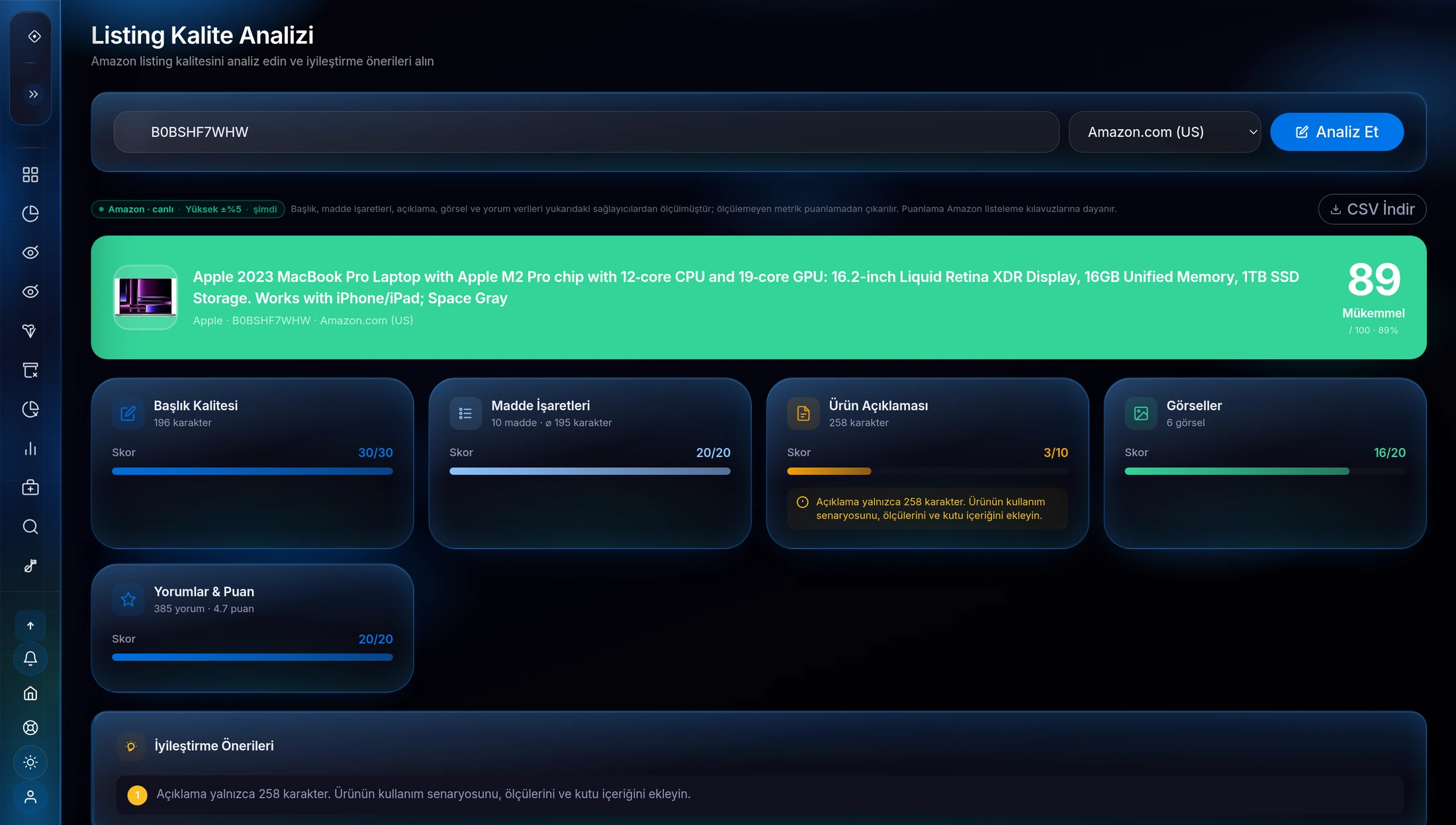
Task: Click the Ürün Açıklaması orange score progress bar
Action: point(927,471)
